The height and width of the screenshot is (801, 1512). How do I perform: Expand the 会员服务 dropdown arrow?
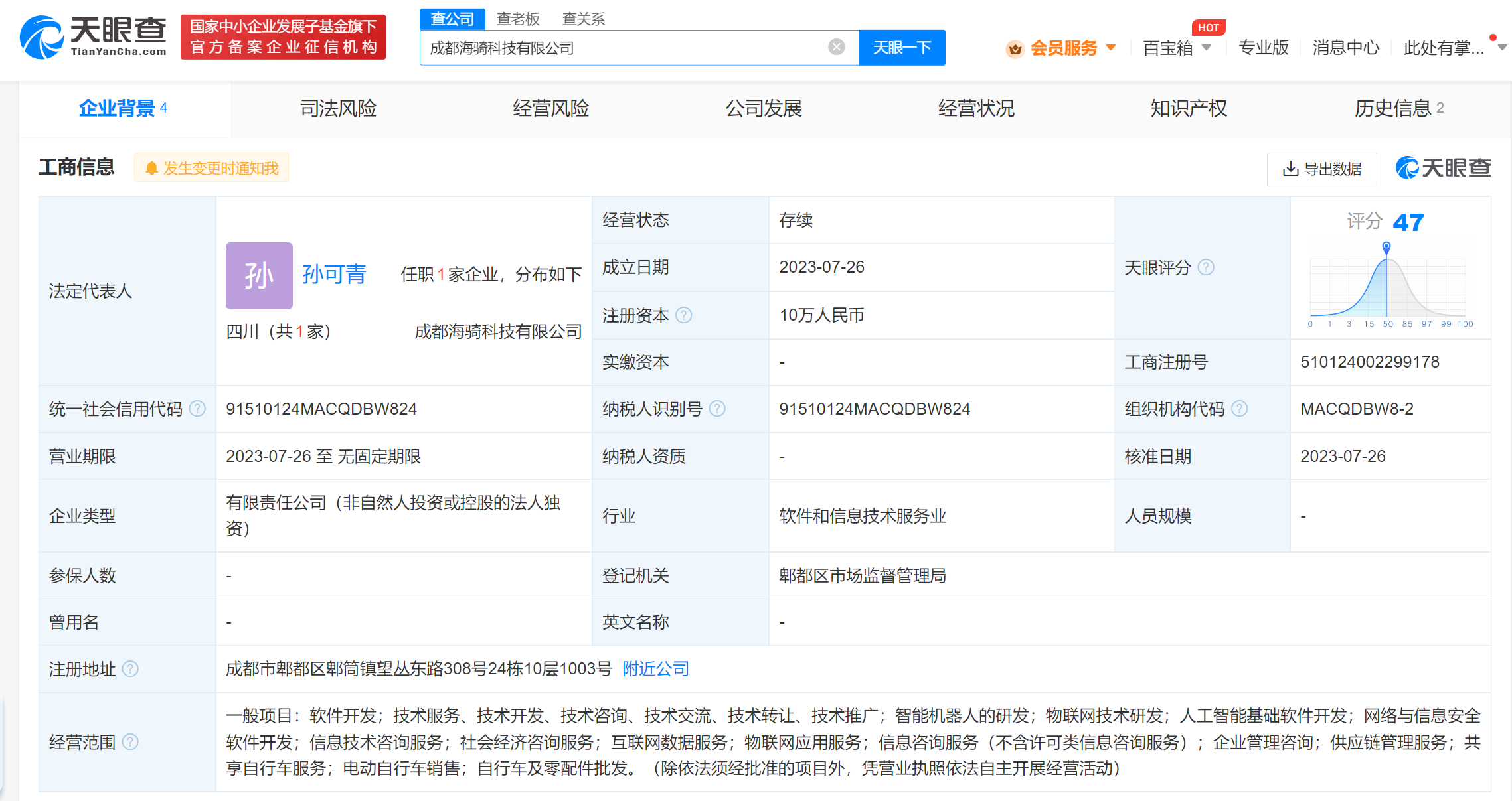[x=1111, y=48]
